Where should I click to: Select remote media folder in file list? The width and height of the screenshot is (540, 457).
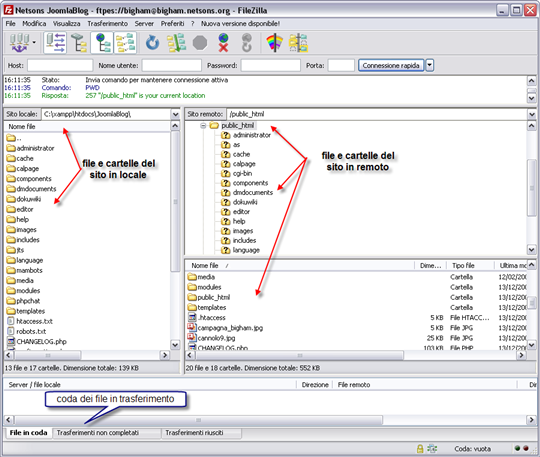(x=206, y=277)
